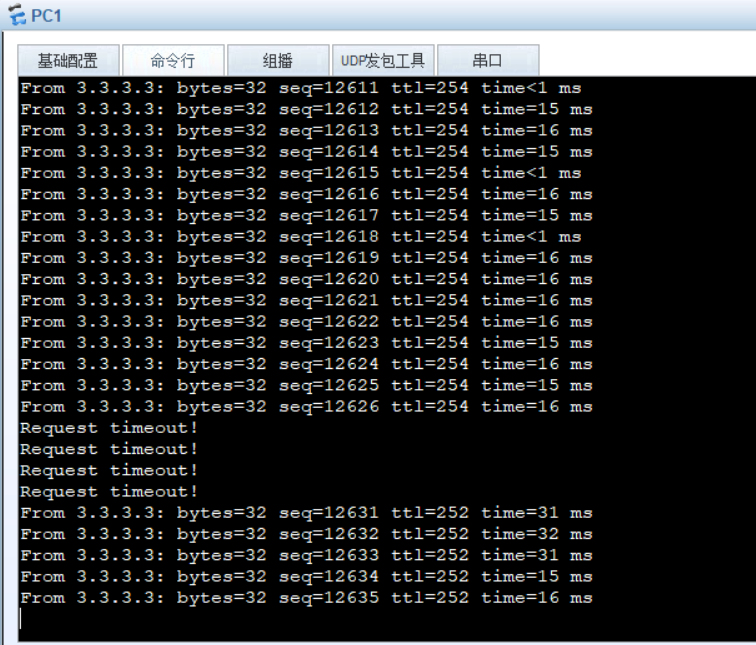Switch to the 命令行 tab
Viewport: 756px width, 645px height.
173,61
